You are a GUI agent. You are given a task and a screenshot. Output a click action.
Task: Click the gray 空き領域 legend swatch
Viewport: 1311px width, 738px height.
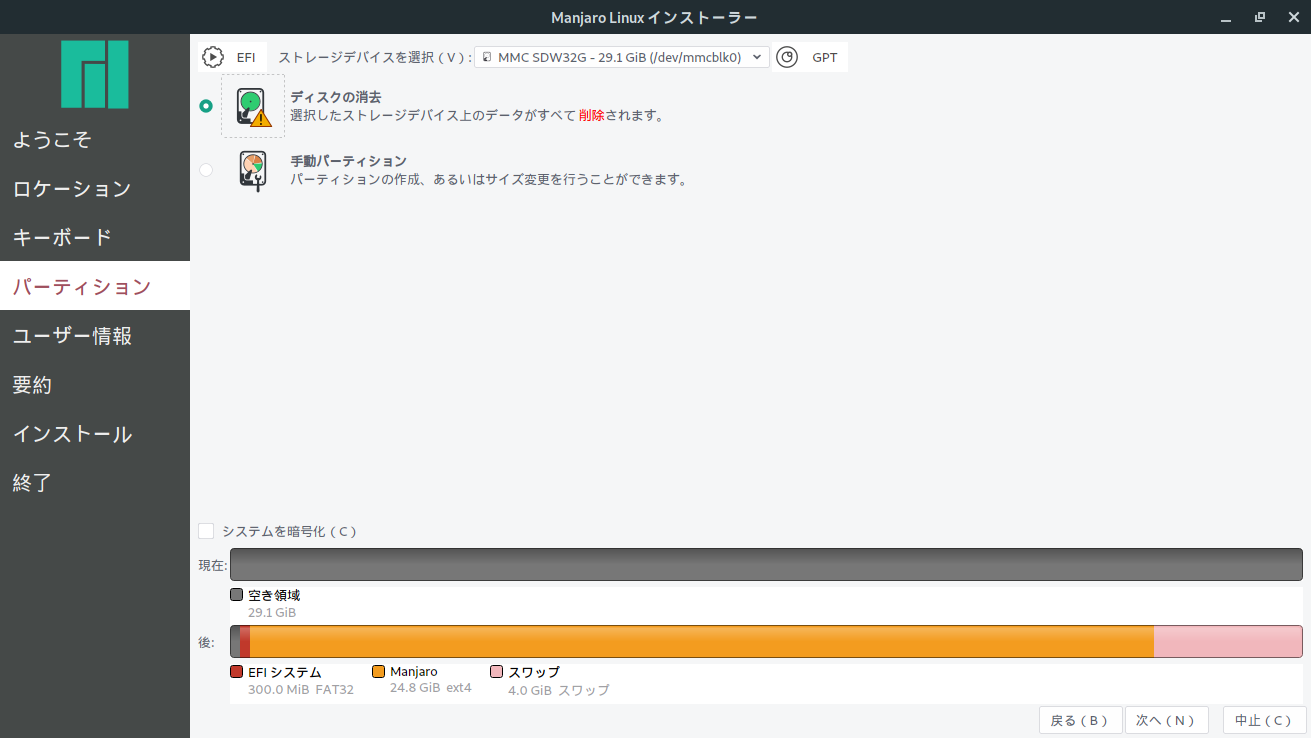point(237,594)
